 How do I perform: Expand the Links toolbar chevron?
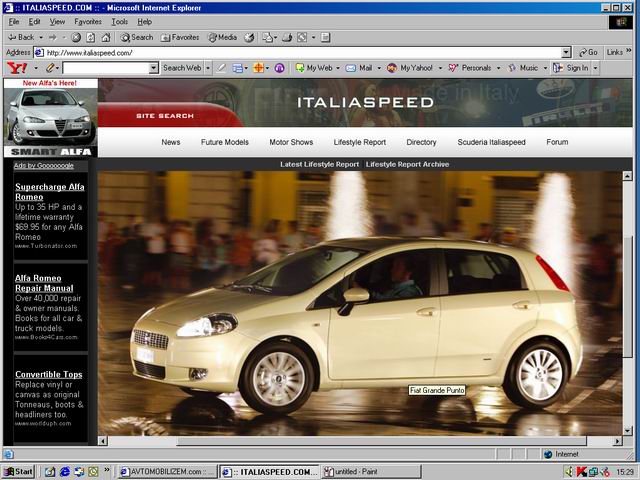(x=629, y=51)
